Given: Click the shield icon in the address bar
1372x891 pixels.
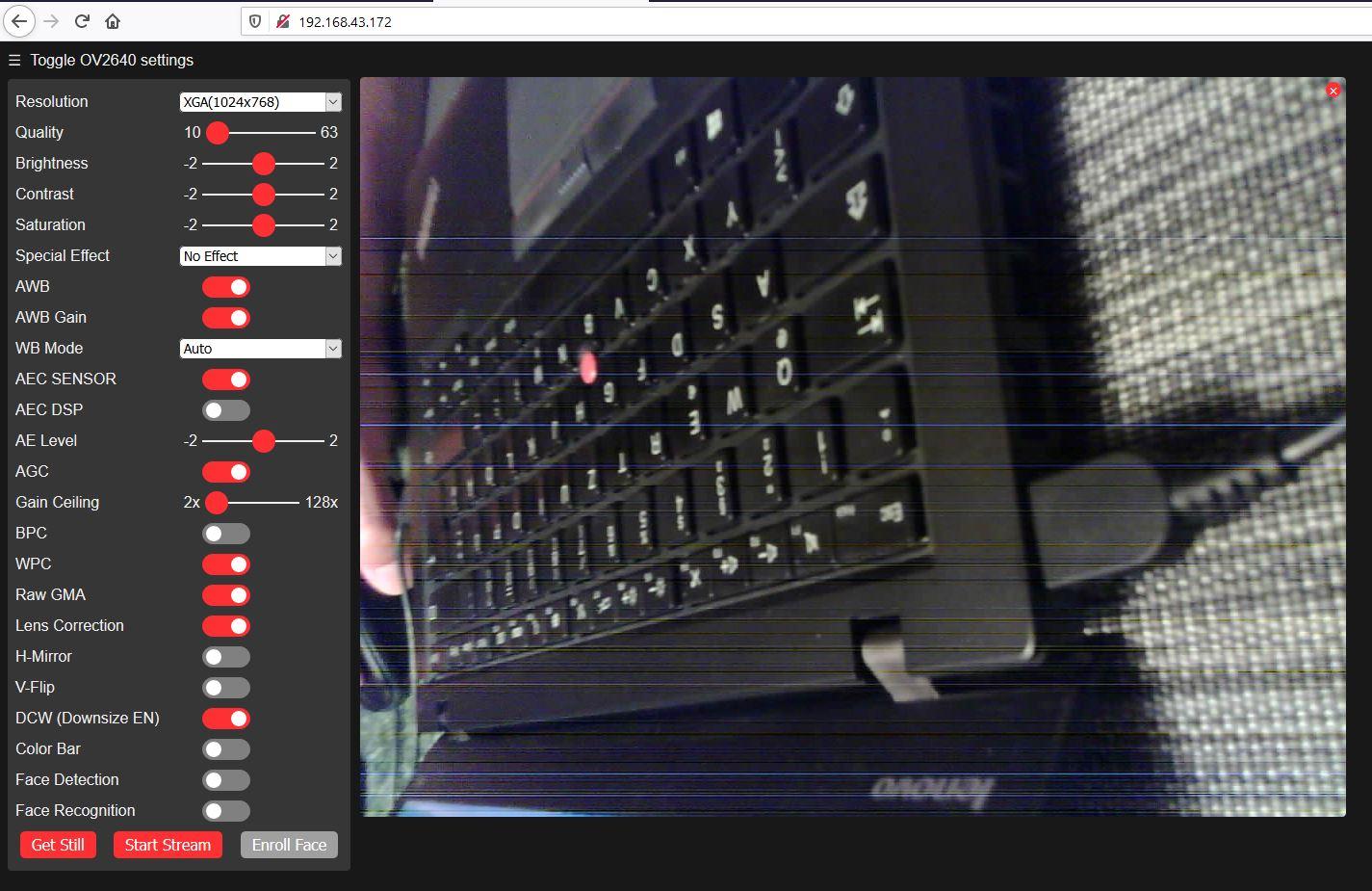Looking at the screenshot, I should point(253,20).
